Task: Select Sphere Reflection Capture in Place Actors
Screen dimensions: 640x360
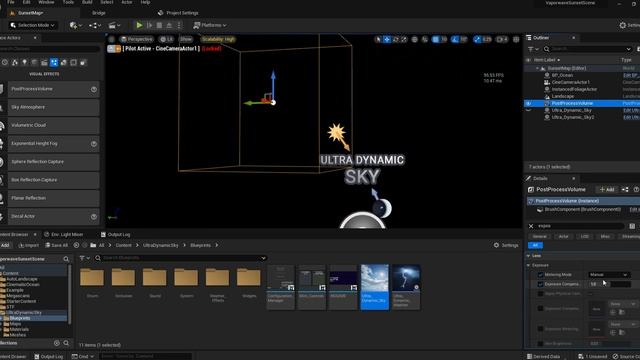Action: [x=53, y=162]
